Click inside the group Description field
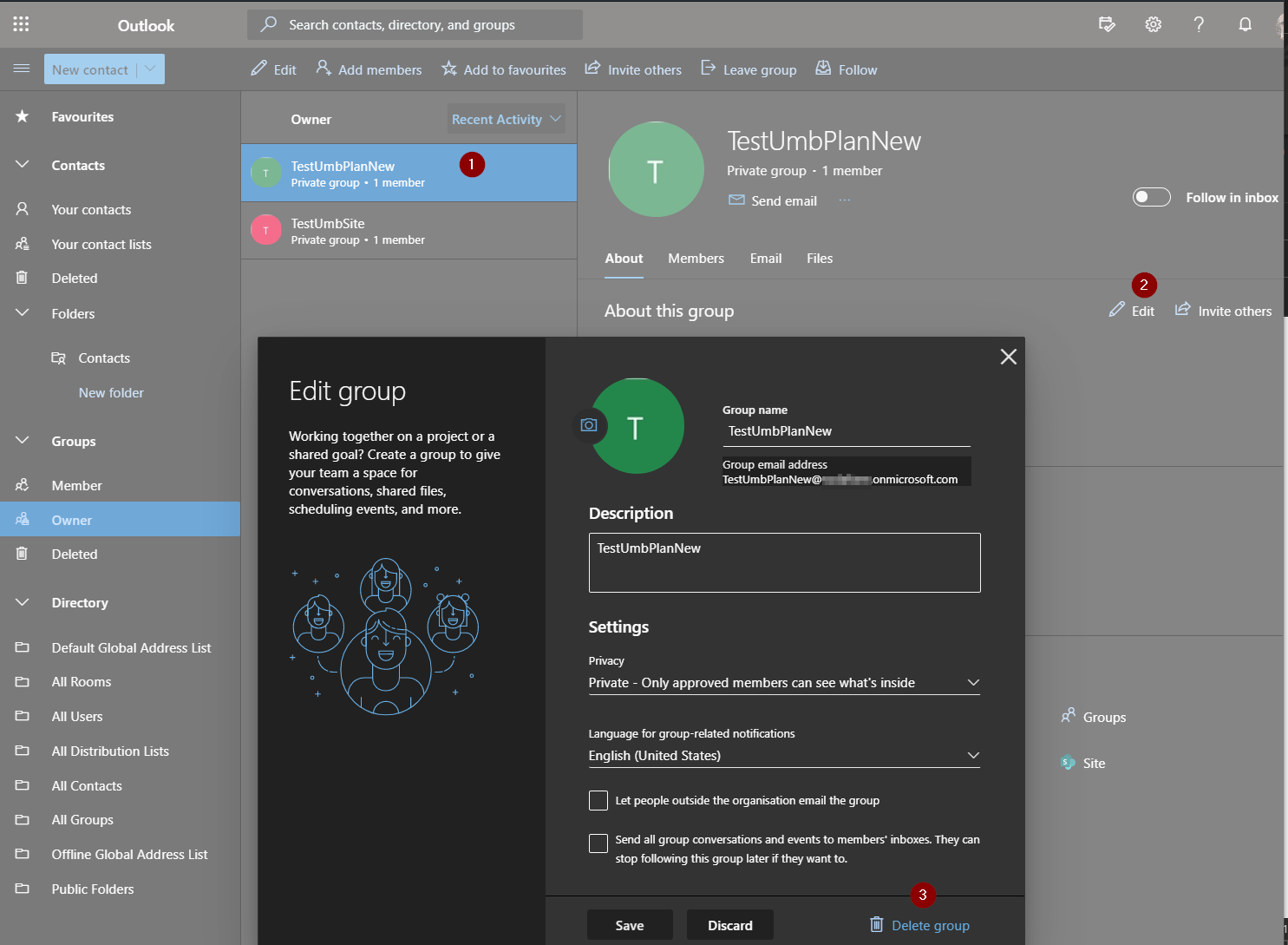 point(783,562)
